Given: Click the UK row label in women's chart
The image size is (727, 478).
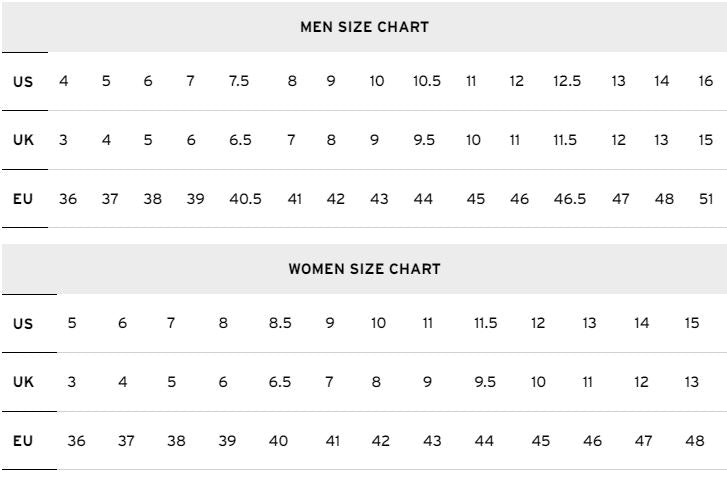Looking at the screenshot, I should (x=23, y=382).
